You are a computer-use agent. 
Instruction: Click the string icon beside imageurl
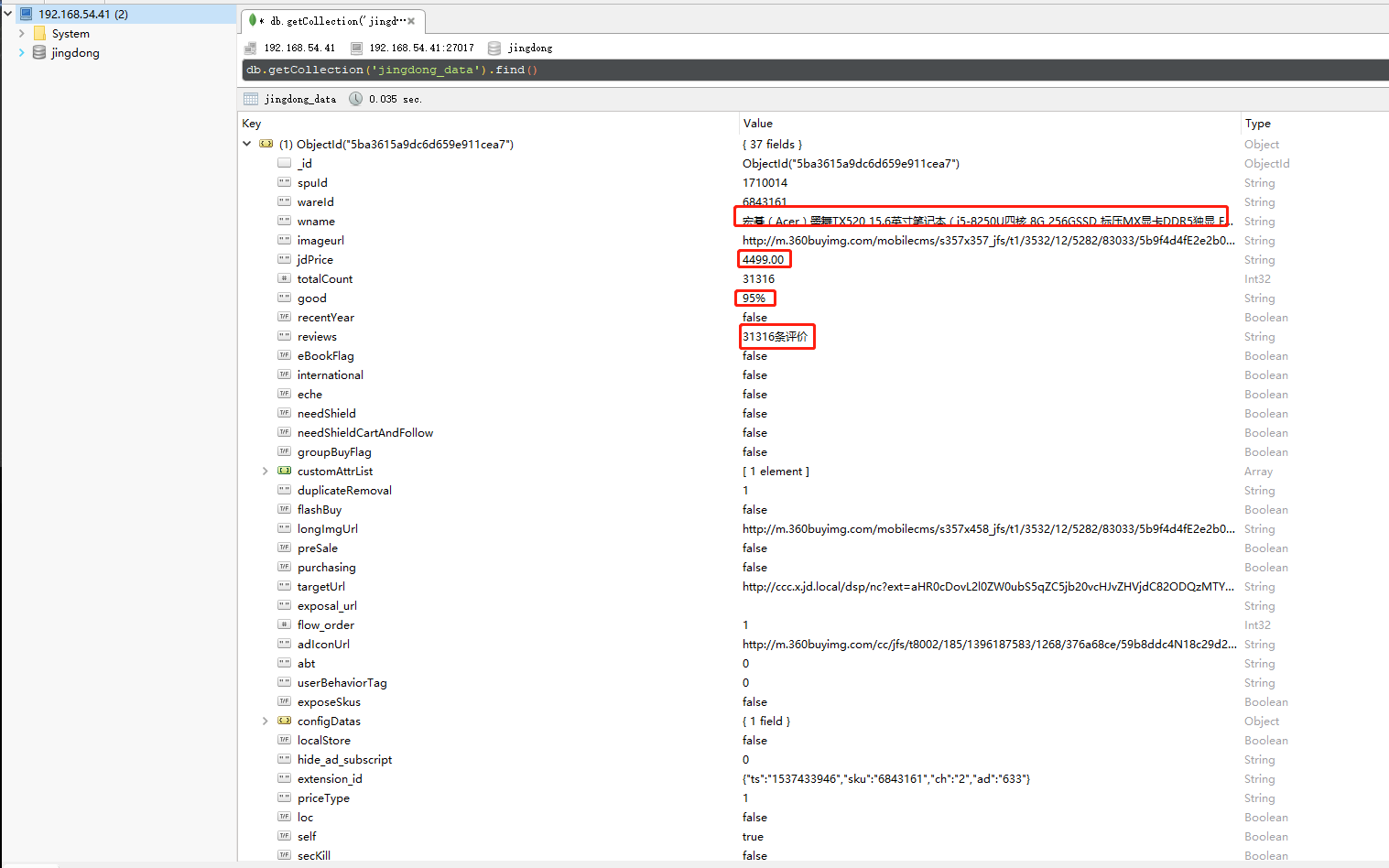(x=285, y=240)
